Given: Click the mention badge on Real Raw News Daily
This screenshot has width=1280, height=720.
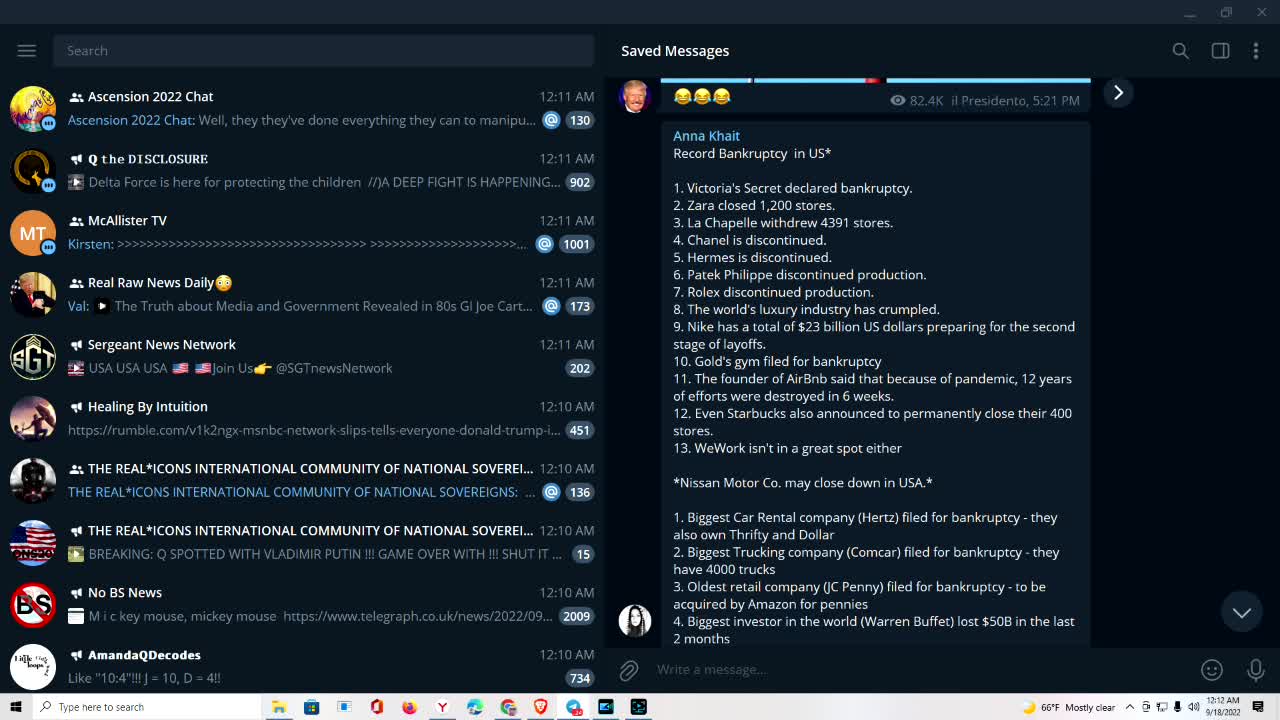Looking at the screenshot, I should point(551,306).
